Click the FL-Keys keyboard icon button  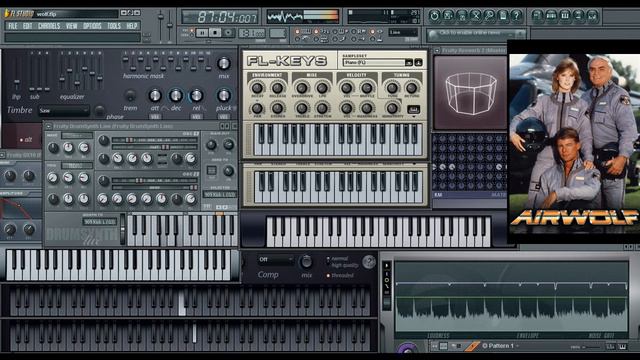click(x=413, y=109)
